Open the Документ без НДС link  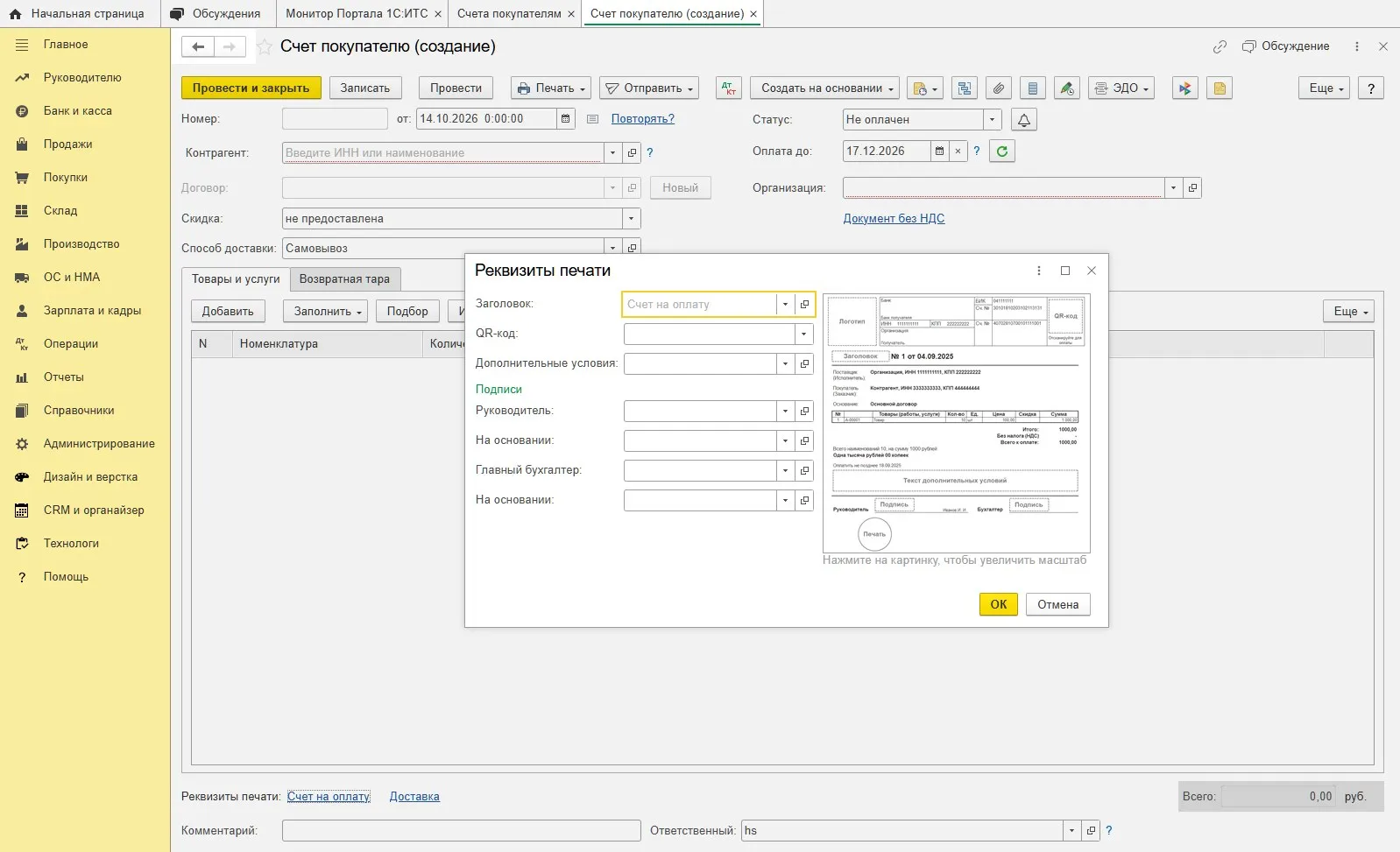tap(894, 219)
